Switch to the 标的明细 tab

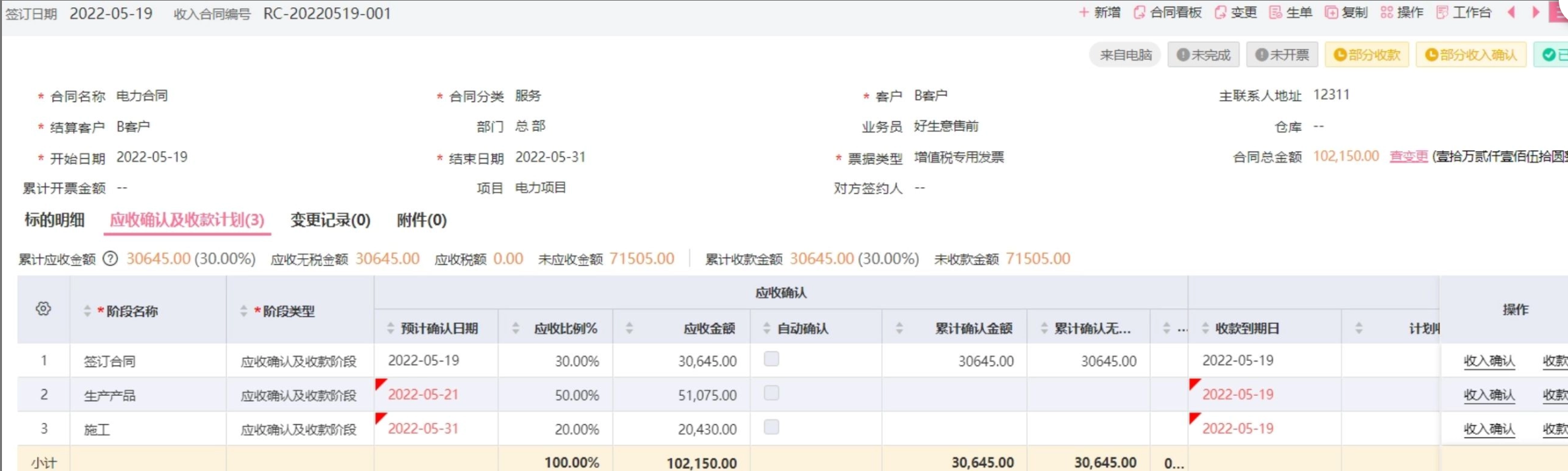click(54, 220)
